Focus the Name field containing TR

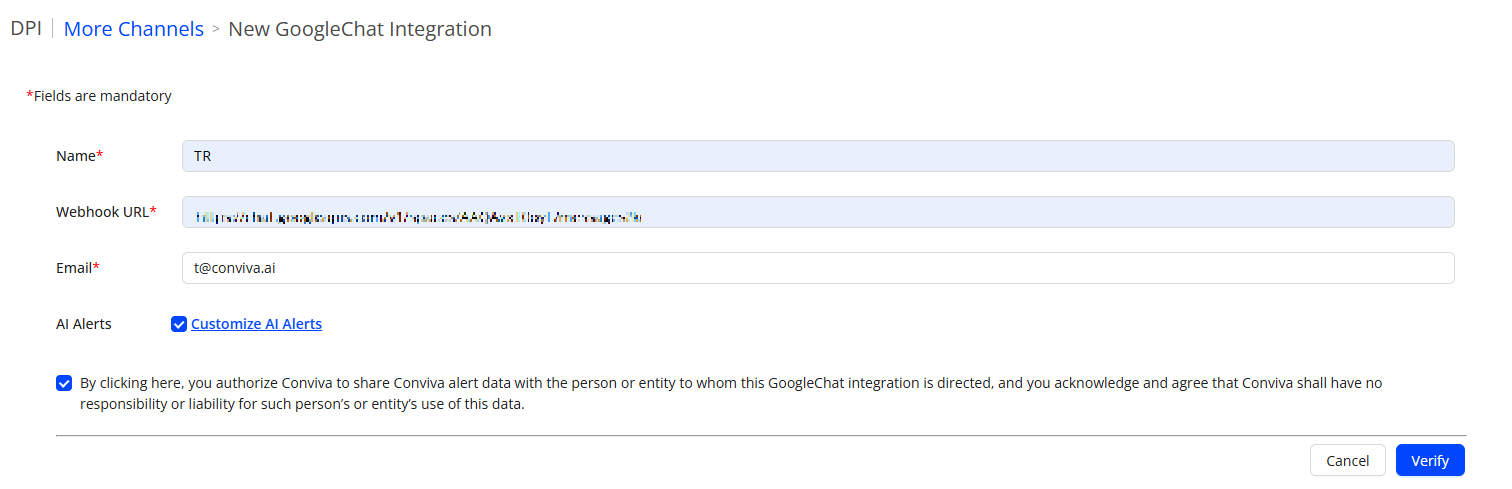tap(817, 156)
